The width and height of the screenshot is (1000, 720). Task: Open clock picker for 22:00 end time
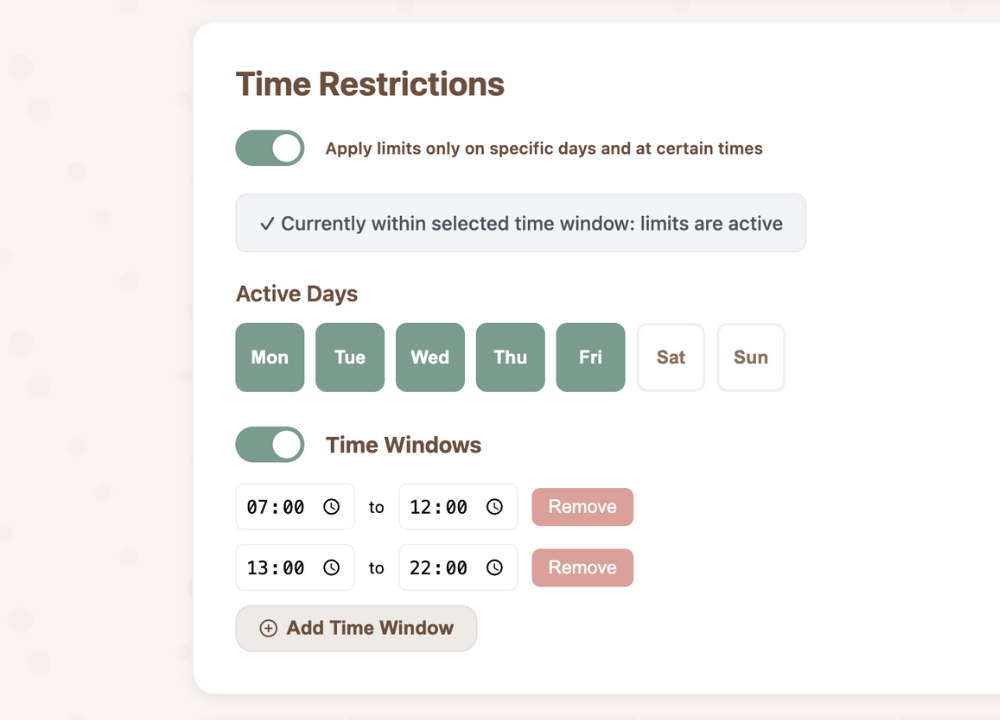494,568
